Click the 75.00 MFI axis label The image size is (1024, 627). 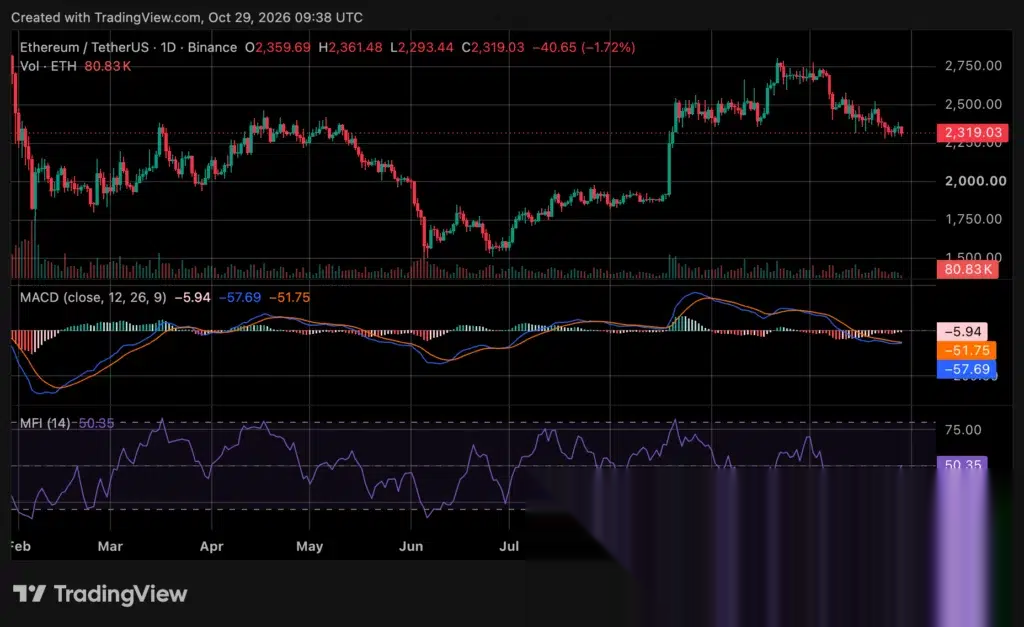click(963, 430)
